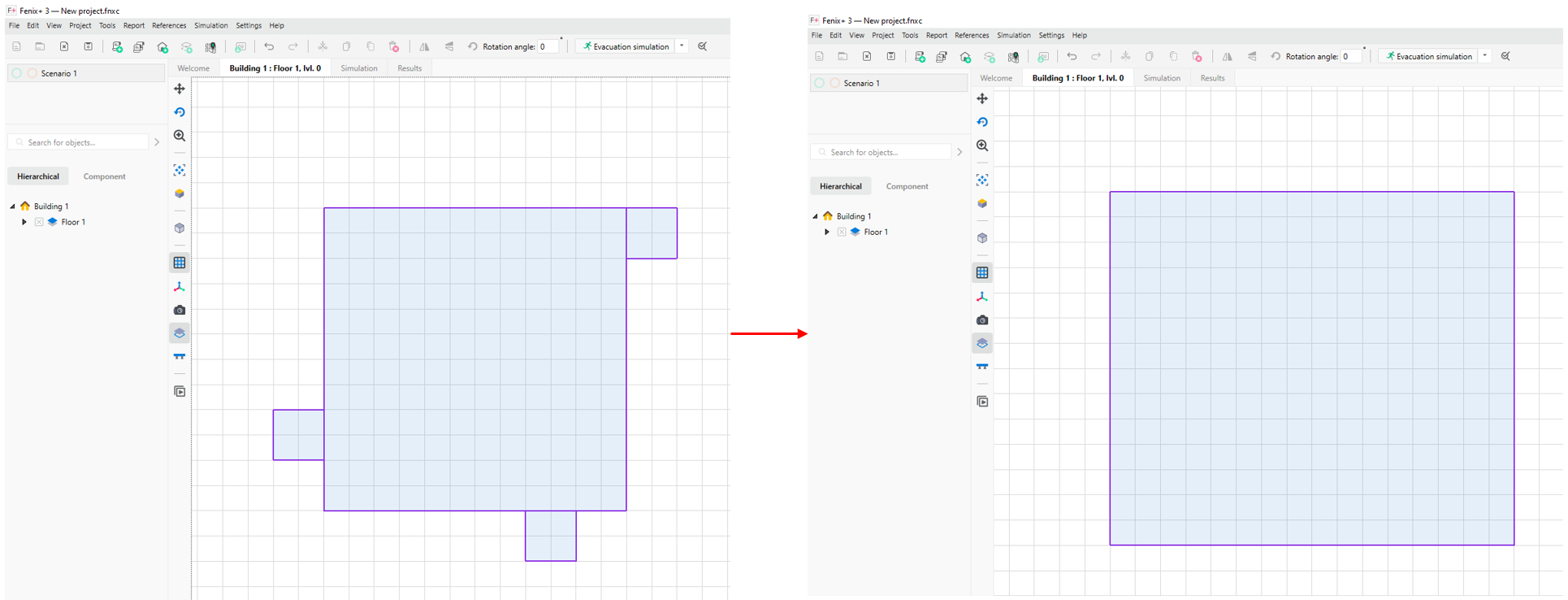Click the blue rotate view icon, left window

(x=180, y=112)
